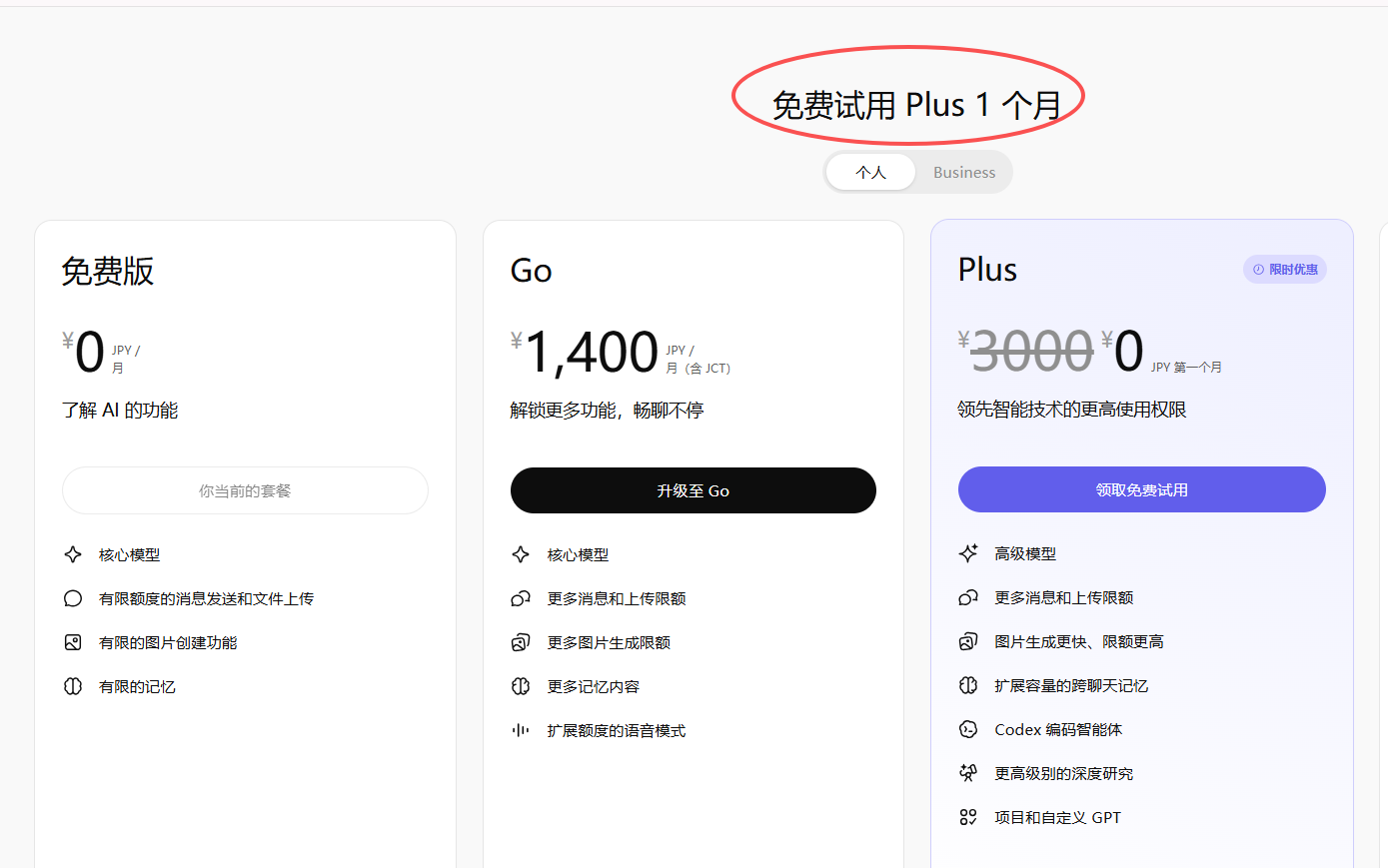Click 有限的记忆 text

pos(137,686)
